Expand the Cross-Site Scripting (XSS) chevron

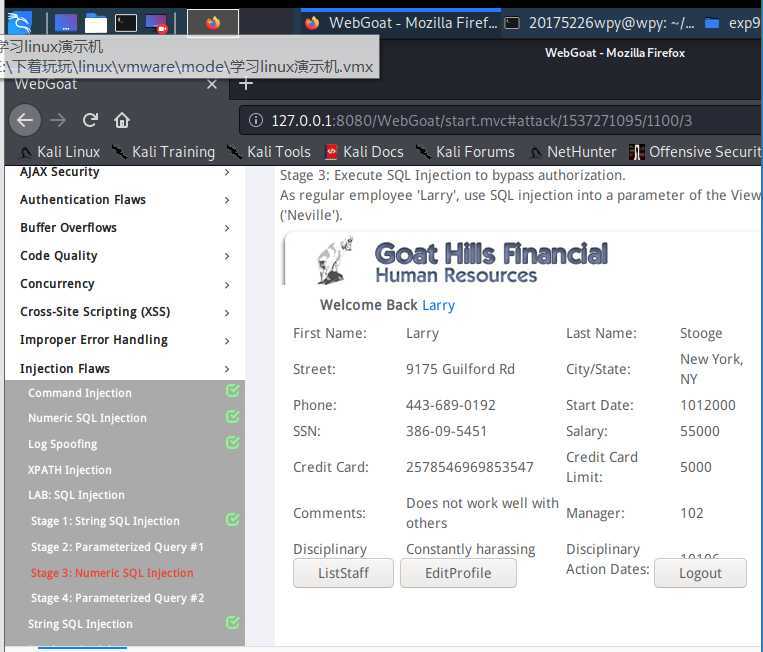pyautogui.click(x=227, y=313)
